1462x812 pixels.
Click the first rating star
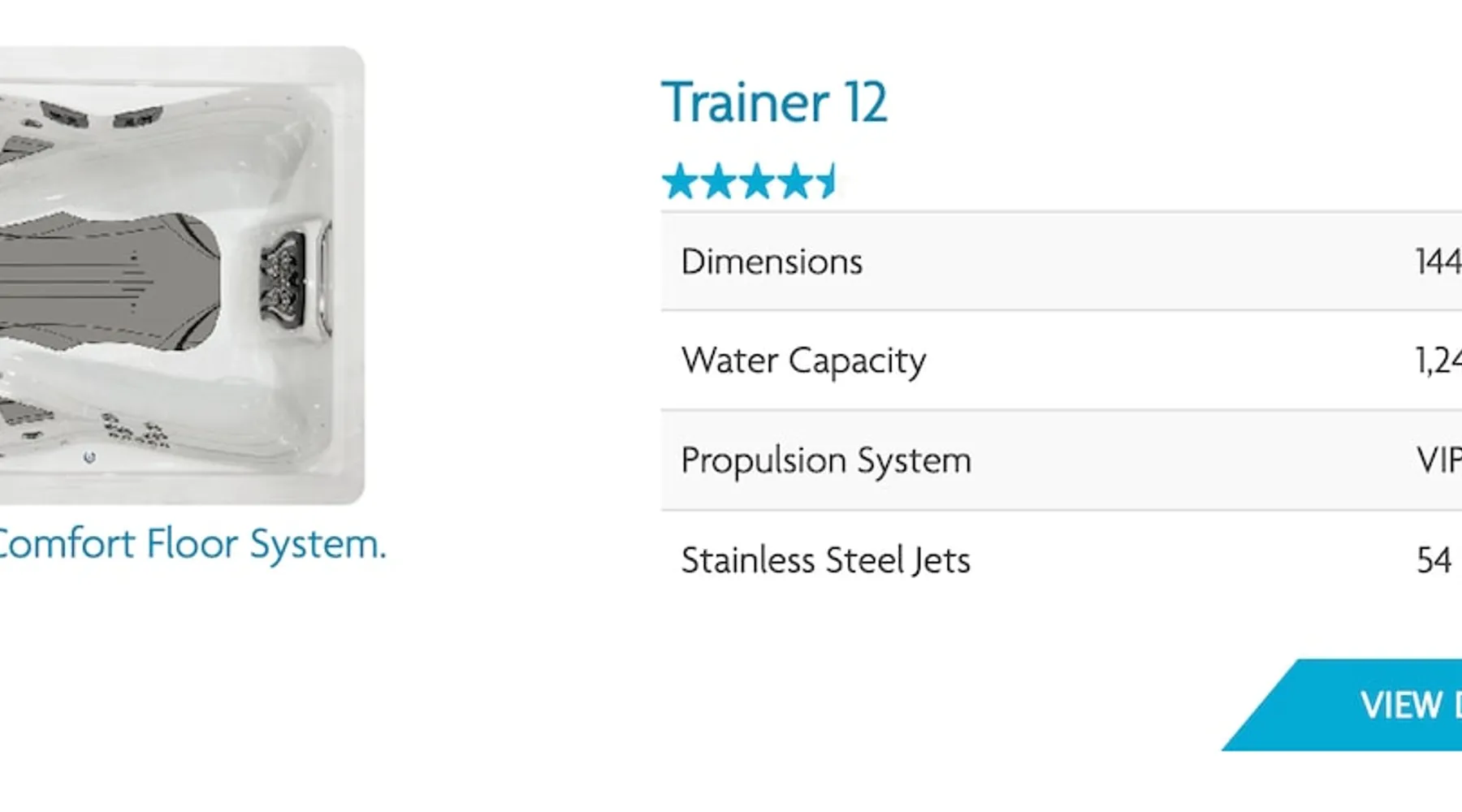point(680,181)
